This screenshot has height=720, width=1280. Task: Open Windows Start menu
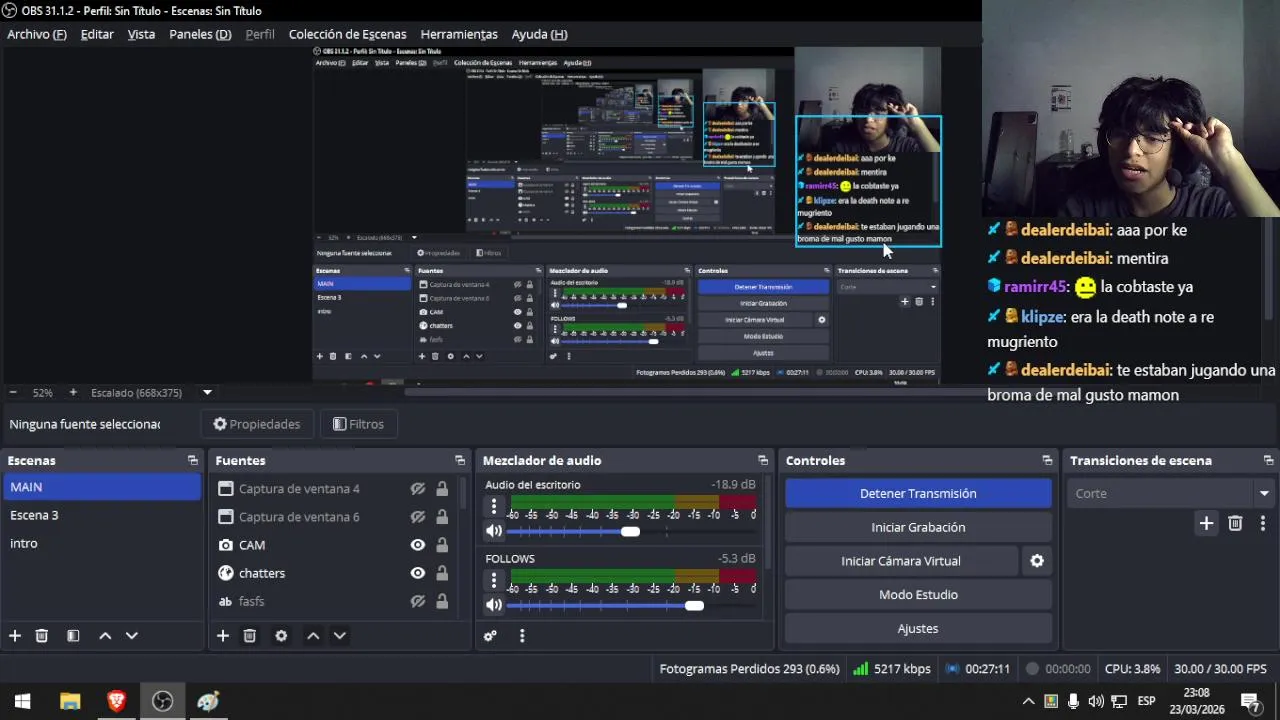(x=23, y=701)
